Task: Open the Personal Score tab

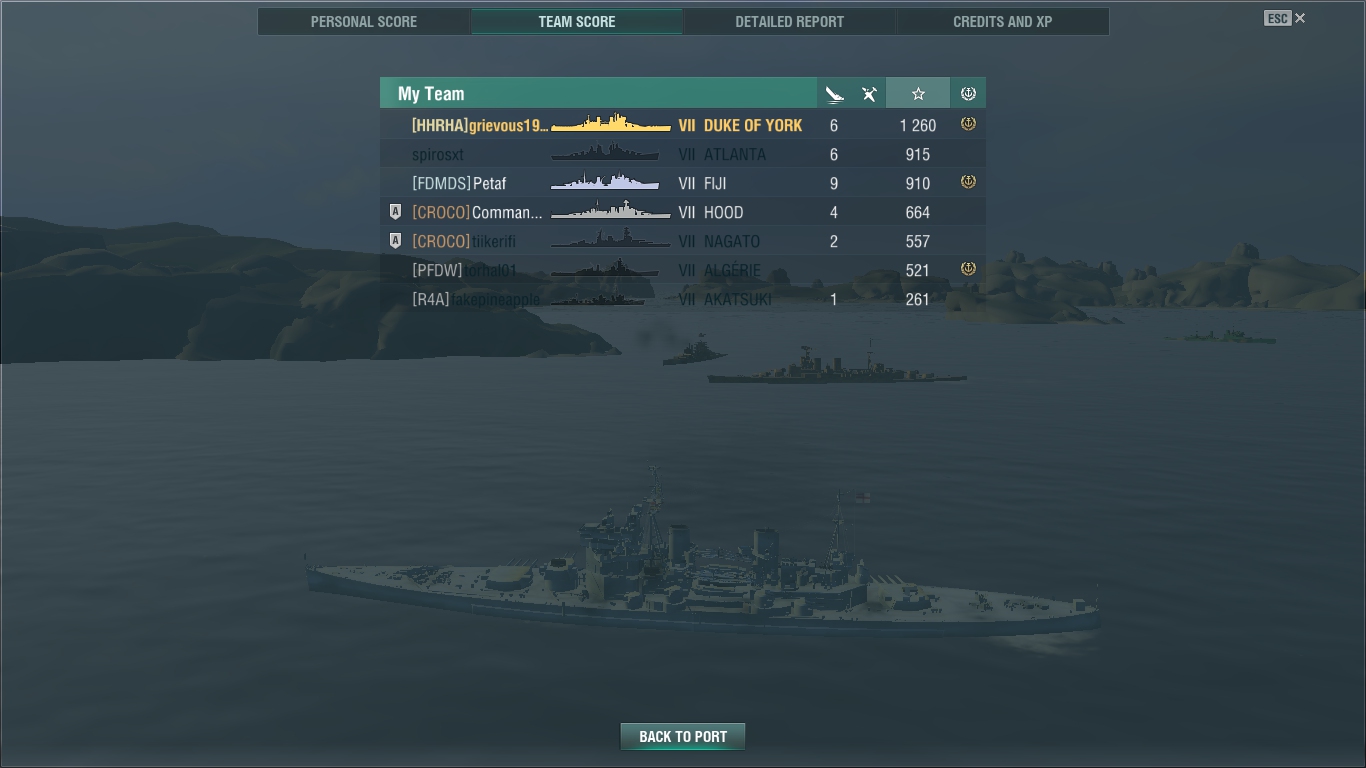Action: pos(364,21)
